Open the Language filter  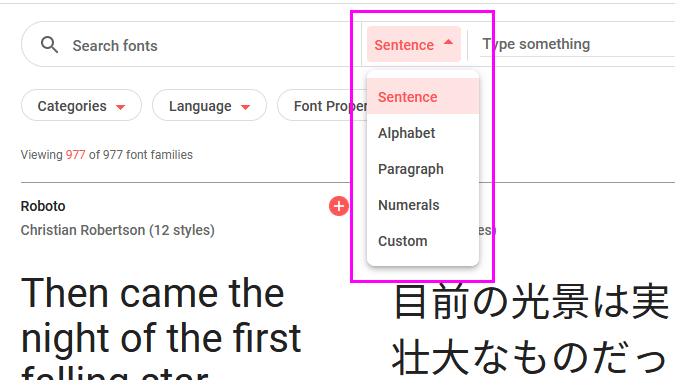[x=209, y=105]
